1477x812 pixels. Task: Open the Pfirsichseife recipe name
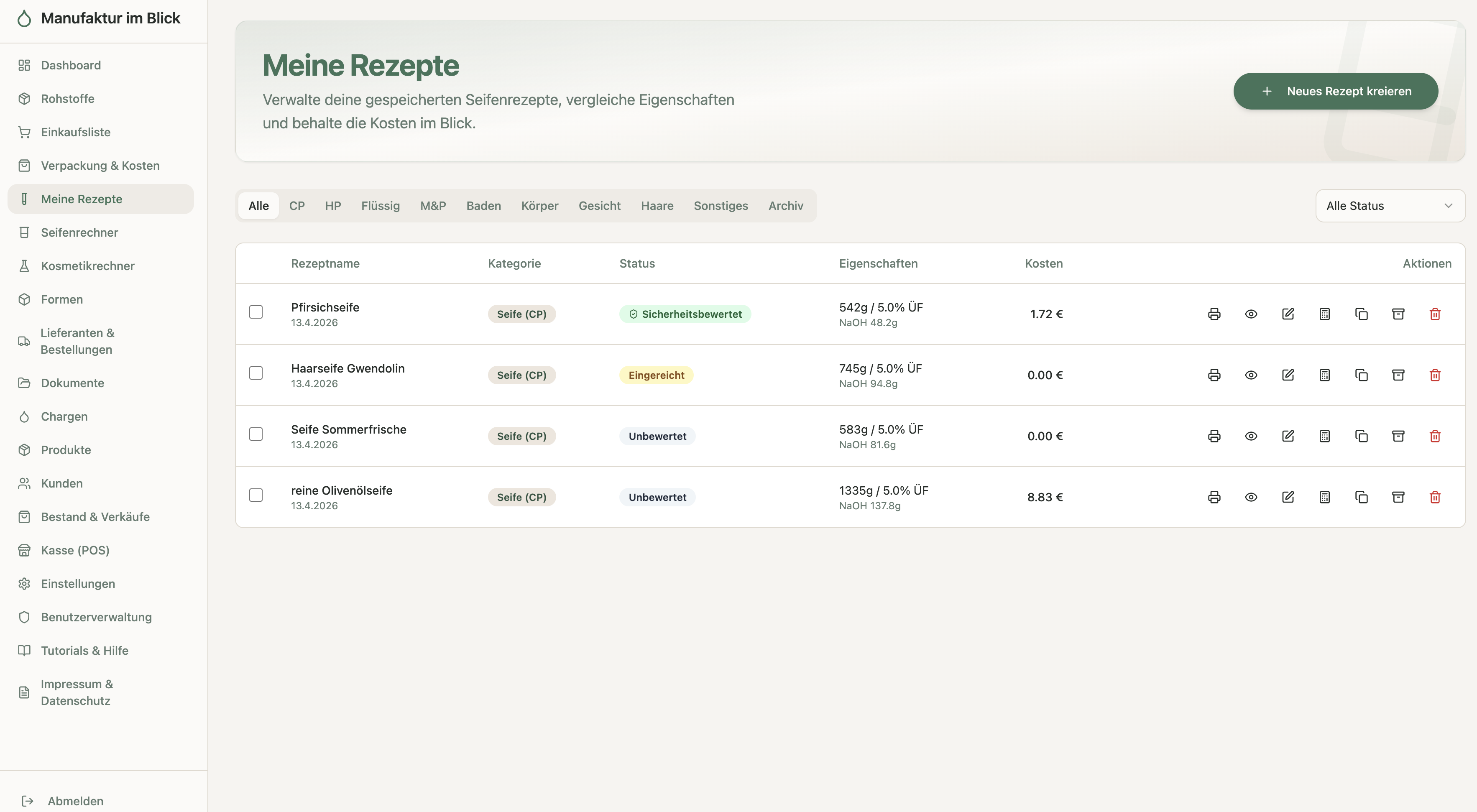pos(325,307)
